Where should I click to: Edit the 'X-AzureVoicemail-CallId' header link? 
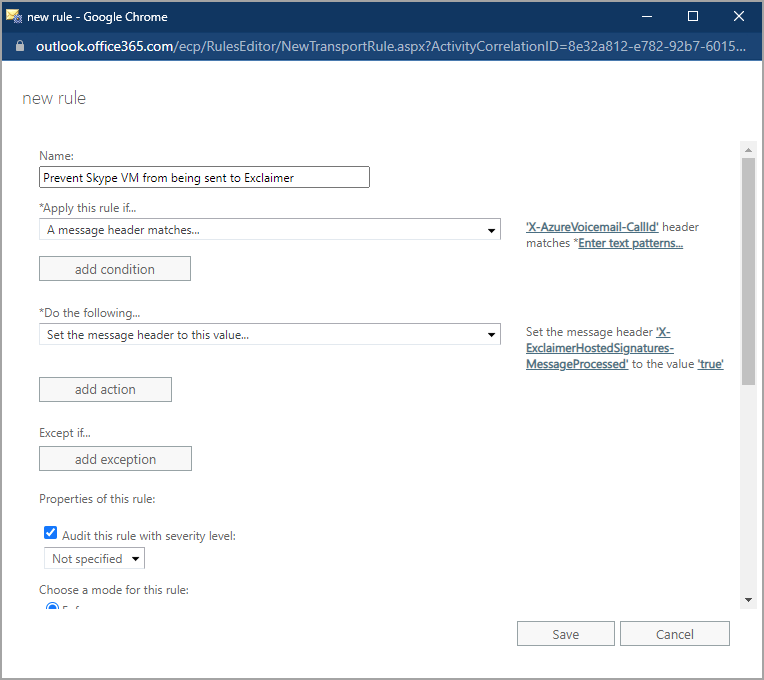(592, 227)
